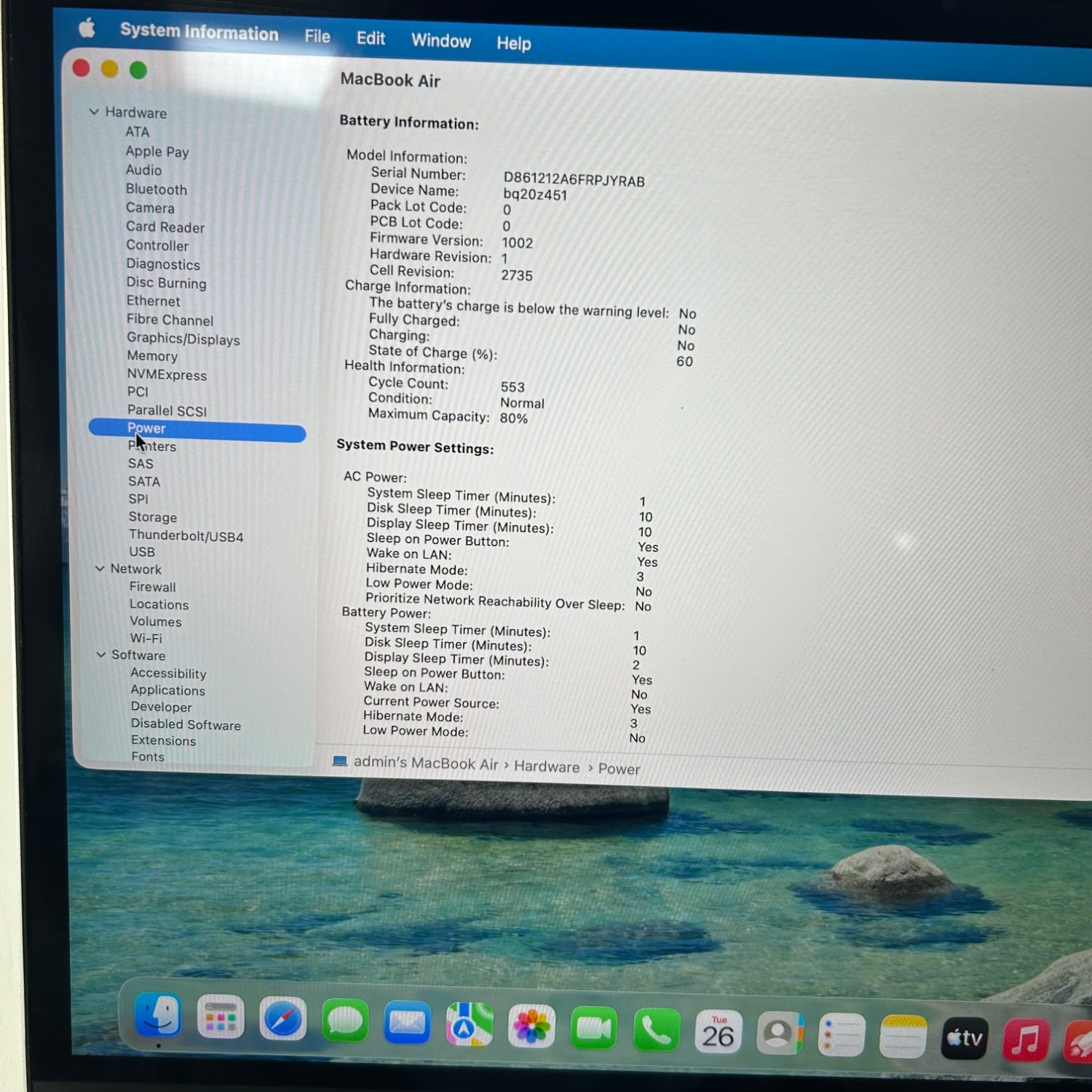
Task: Click "admin's MacBook Air" in the path bar
Action: [426, 763]
